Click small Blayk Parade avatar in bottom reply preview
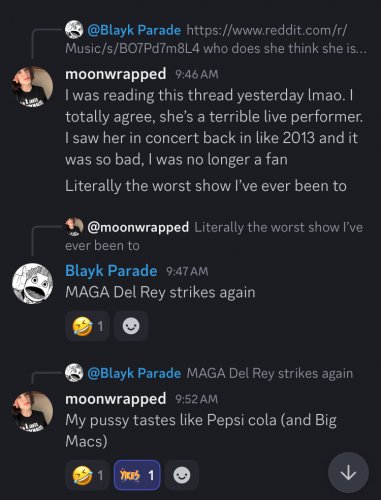The image size is (381, 500). click(x=74, y=372)
